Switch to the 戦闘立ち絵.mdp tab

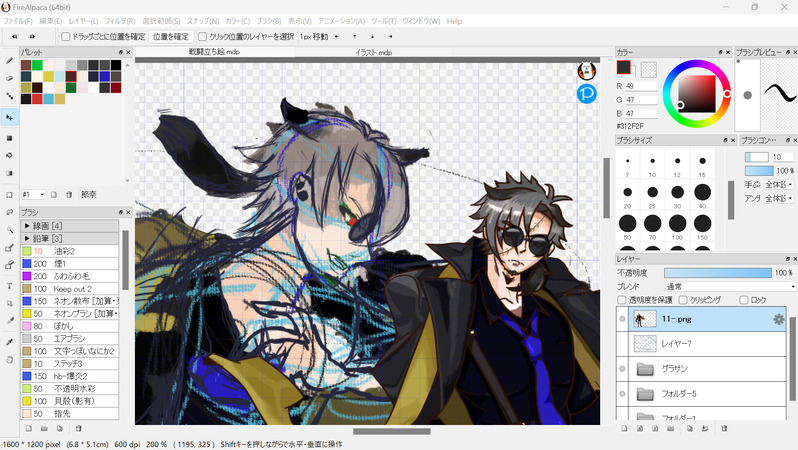click(x=214, y=52)
